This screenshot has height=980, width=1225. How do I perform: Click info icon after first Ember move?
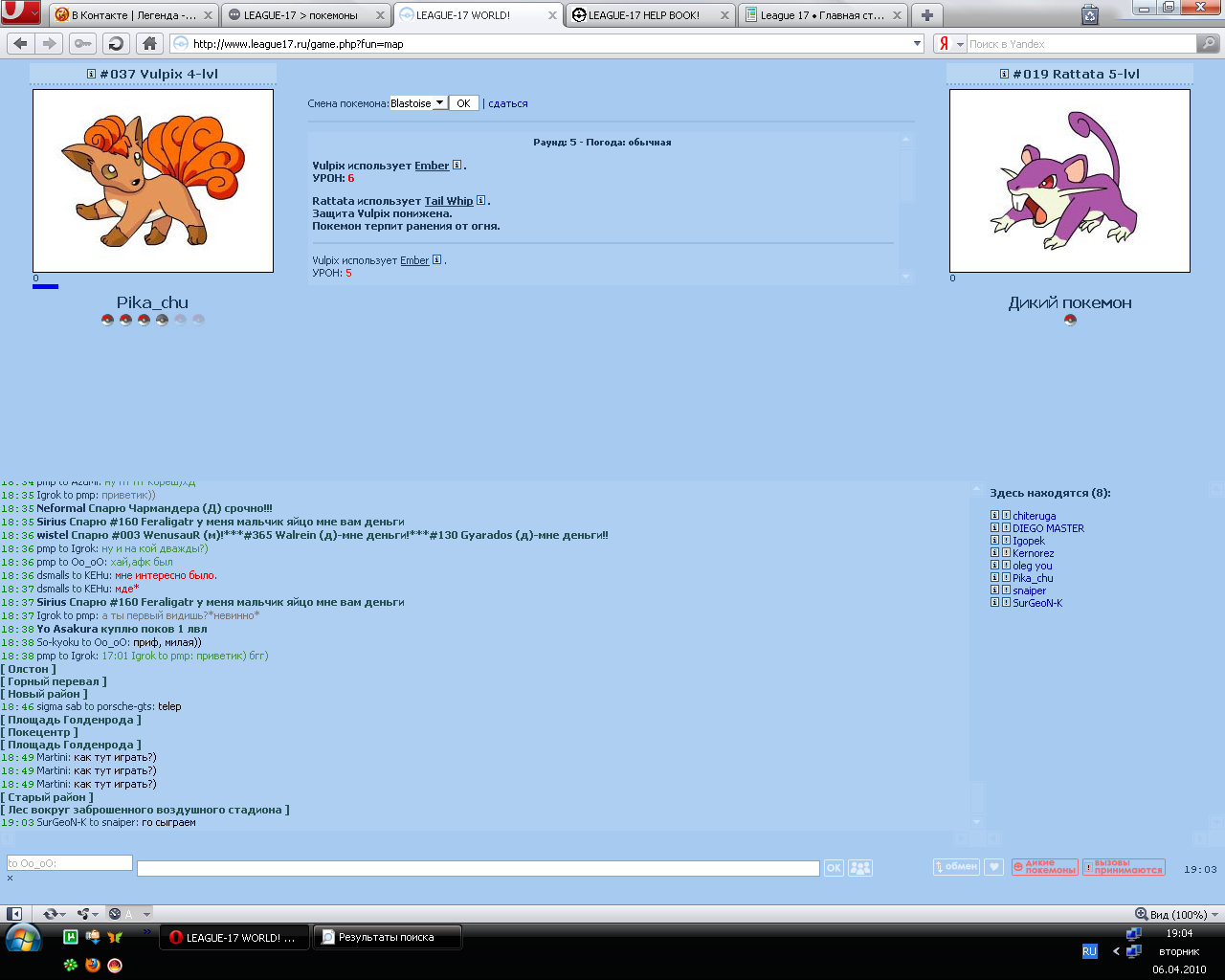(x=457, y=165)
